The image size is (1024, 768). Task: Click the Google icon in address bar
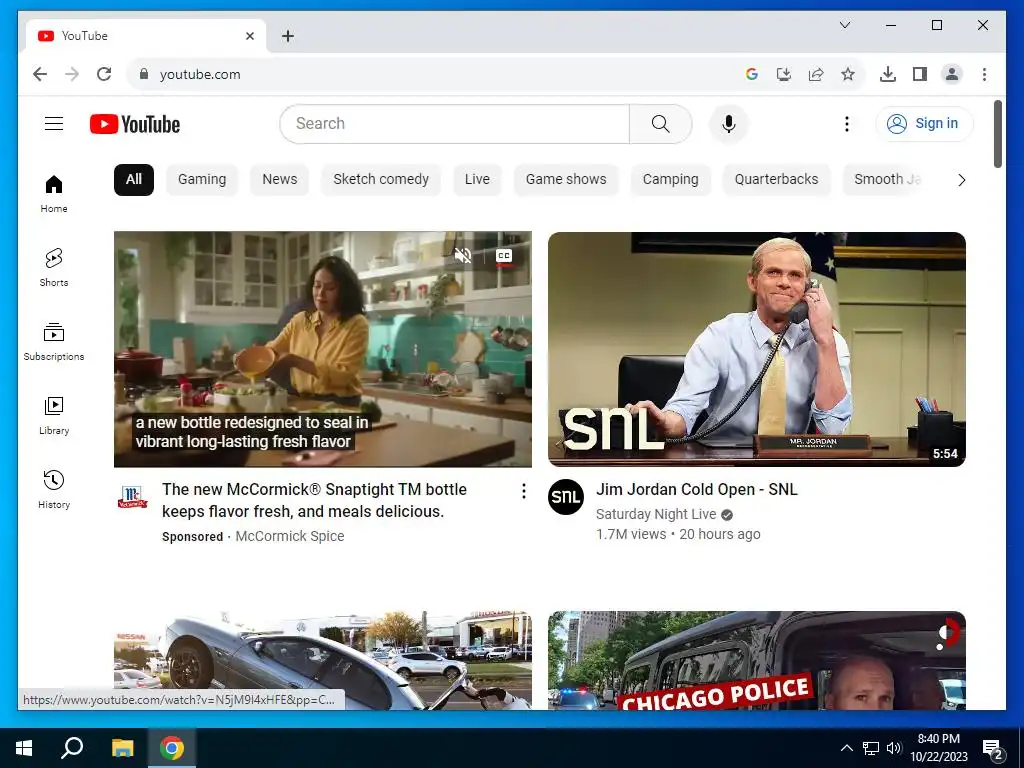click(x=752, y=74)
